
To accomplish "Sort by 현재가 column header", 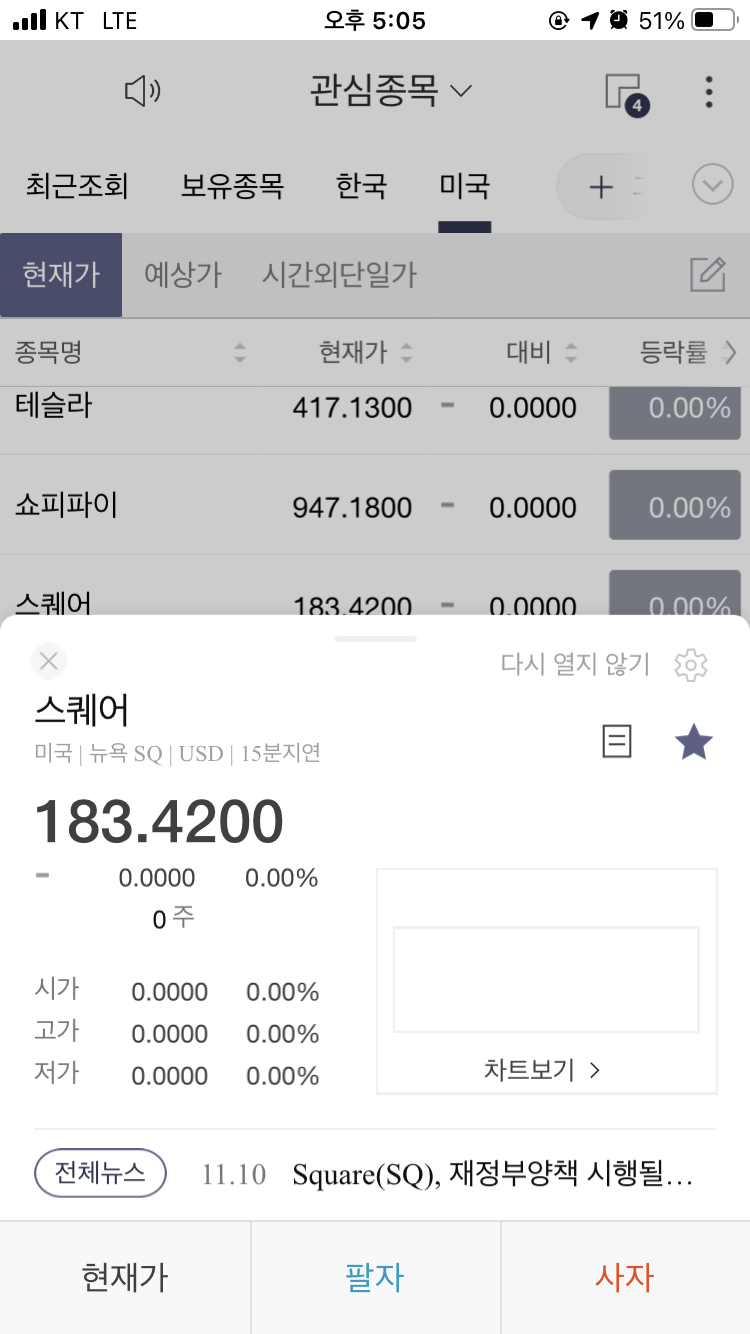I will click(x=365, y=352).
